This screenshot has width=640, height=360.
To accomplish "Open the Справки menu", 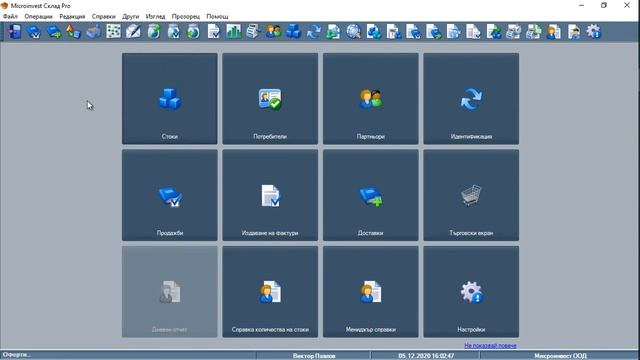I will (104, 16).
